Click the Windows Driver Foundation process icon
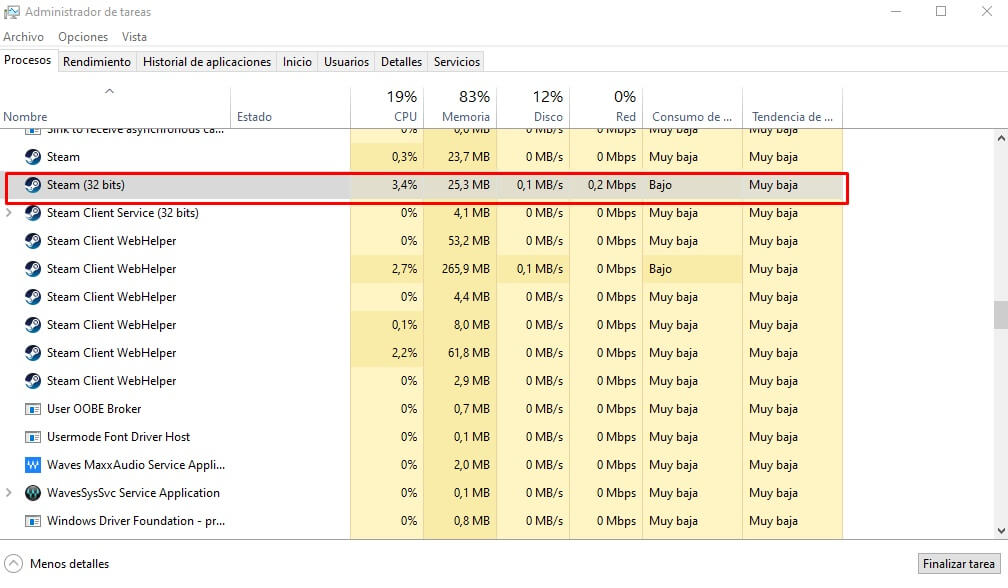The width and height of the screenshot is (1008, 588). click(x=33, y=521)
